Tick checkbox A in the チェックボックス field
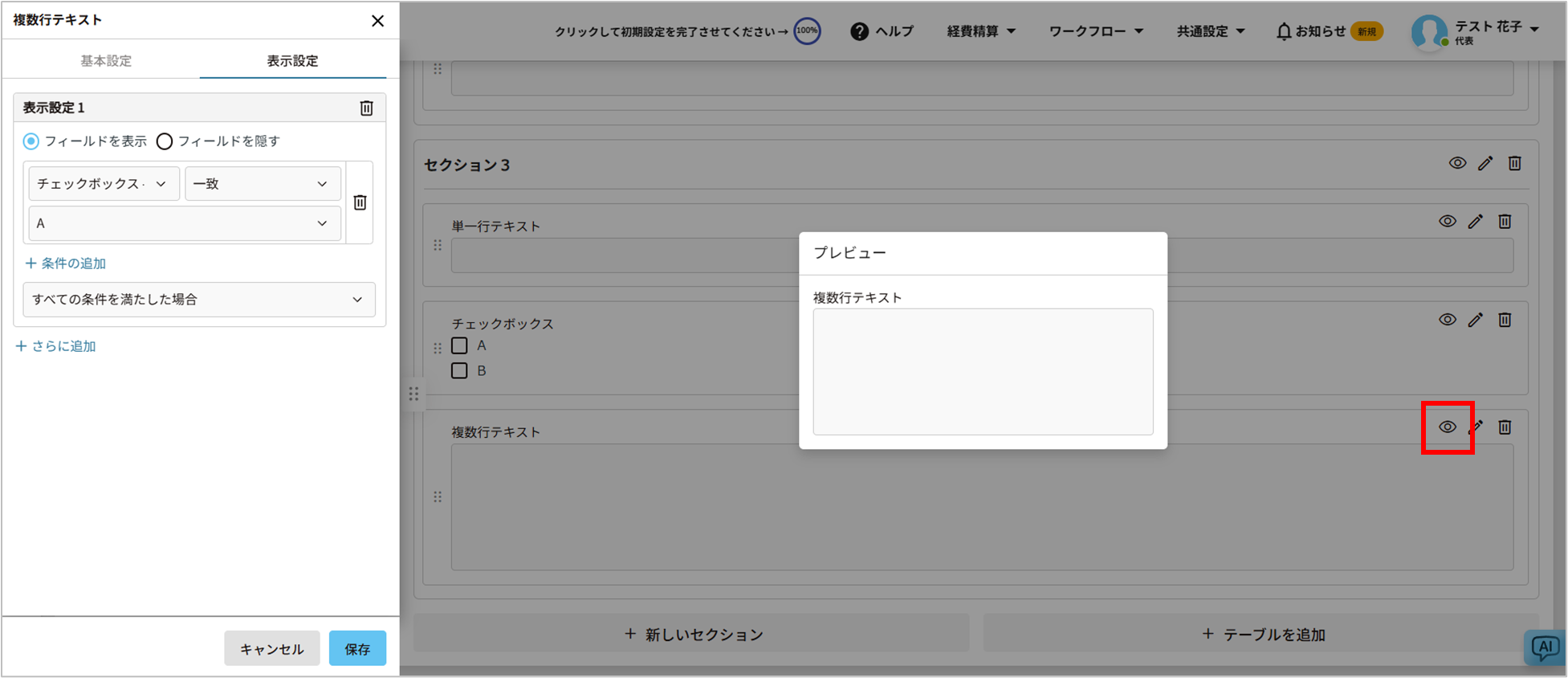Image resolution: width=1568 pixels, height=678 pixels. tap(459, 345)
